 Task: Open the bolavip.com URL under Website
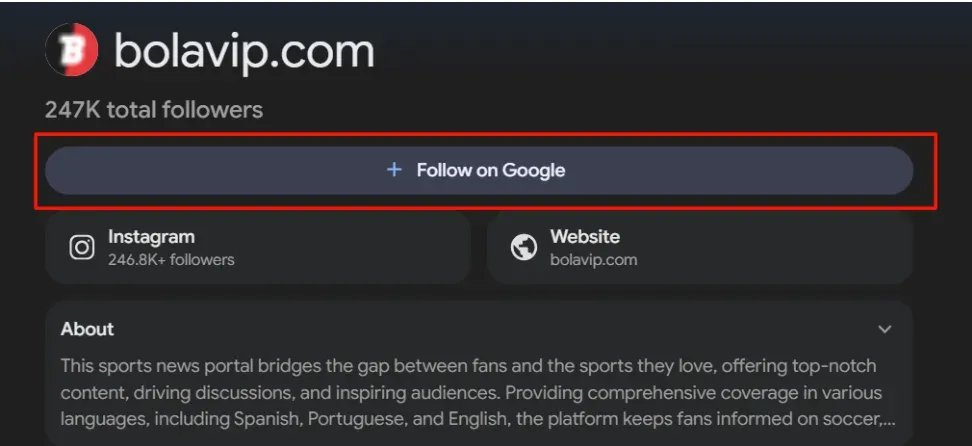593,260
